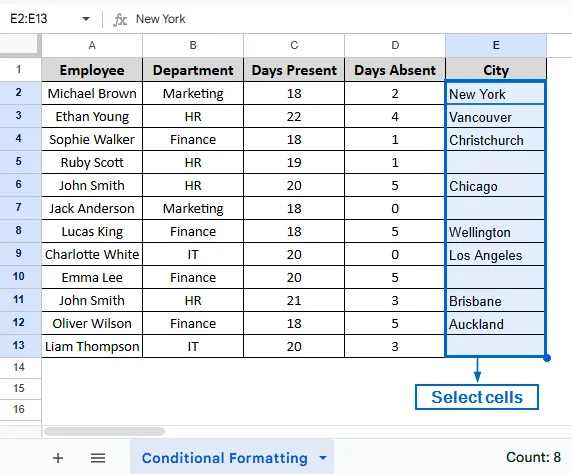The width and height of the screenshot is (572, 474).
Task: Open the Name box dropdown arrow
Action: [86, 19]
